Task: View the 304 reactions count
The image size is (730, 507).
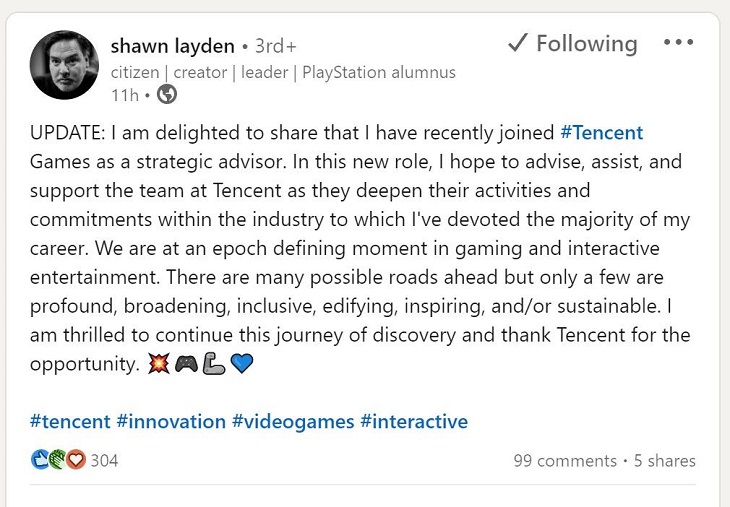Action: 104,461
